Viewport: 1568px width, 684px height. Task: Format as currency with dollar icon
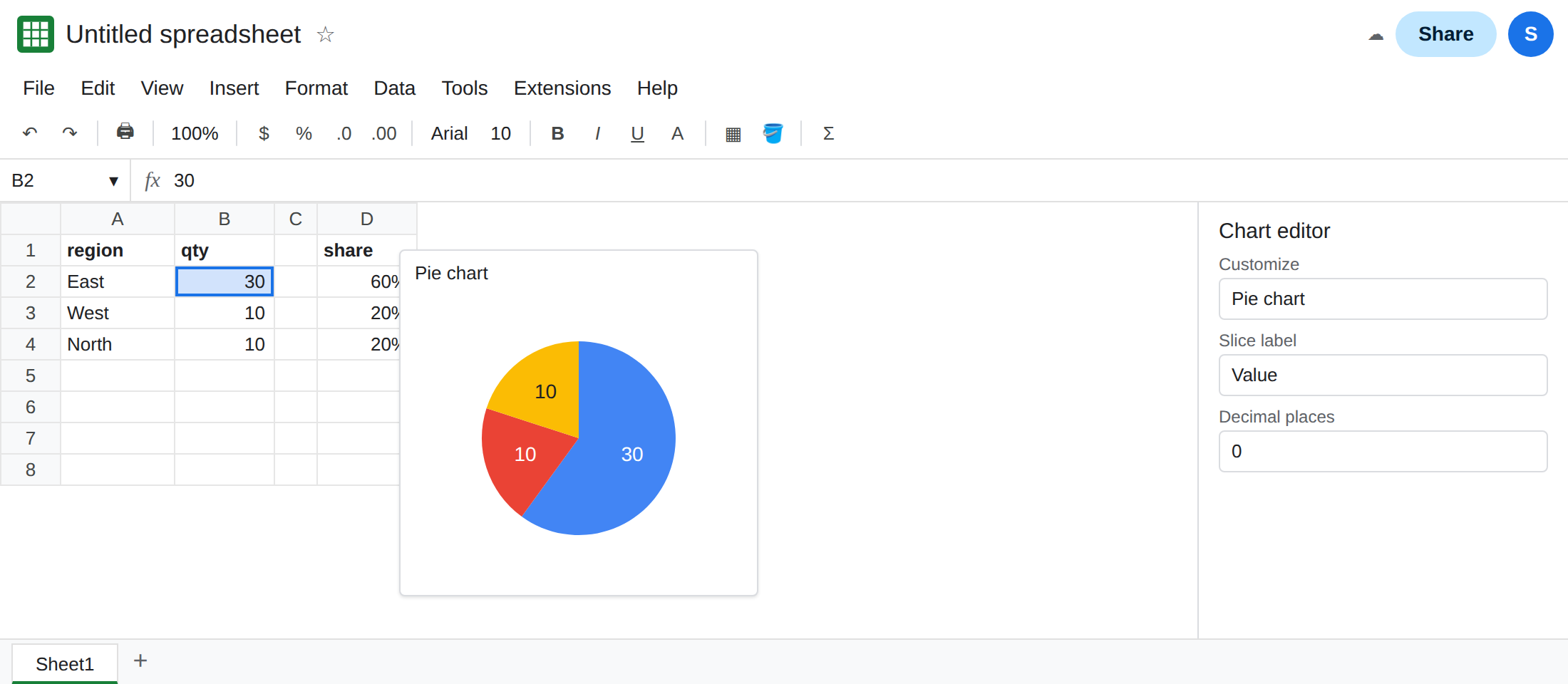click(264, 133)
